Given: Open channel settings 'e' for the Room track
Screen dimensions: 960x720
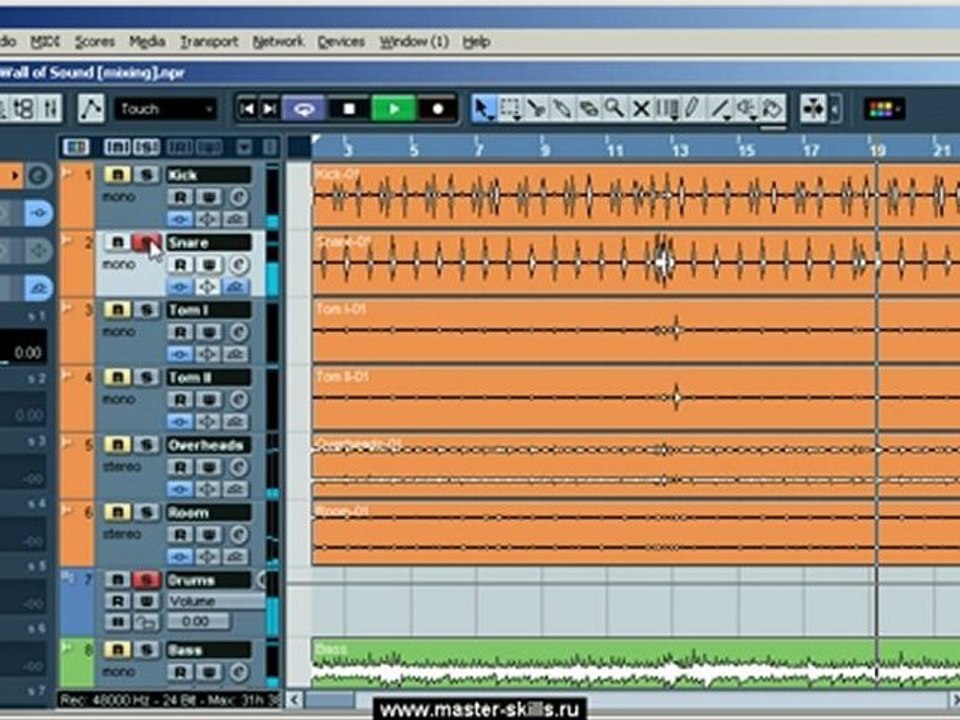Looking at the screenshot, I should click(238, 534).
